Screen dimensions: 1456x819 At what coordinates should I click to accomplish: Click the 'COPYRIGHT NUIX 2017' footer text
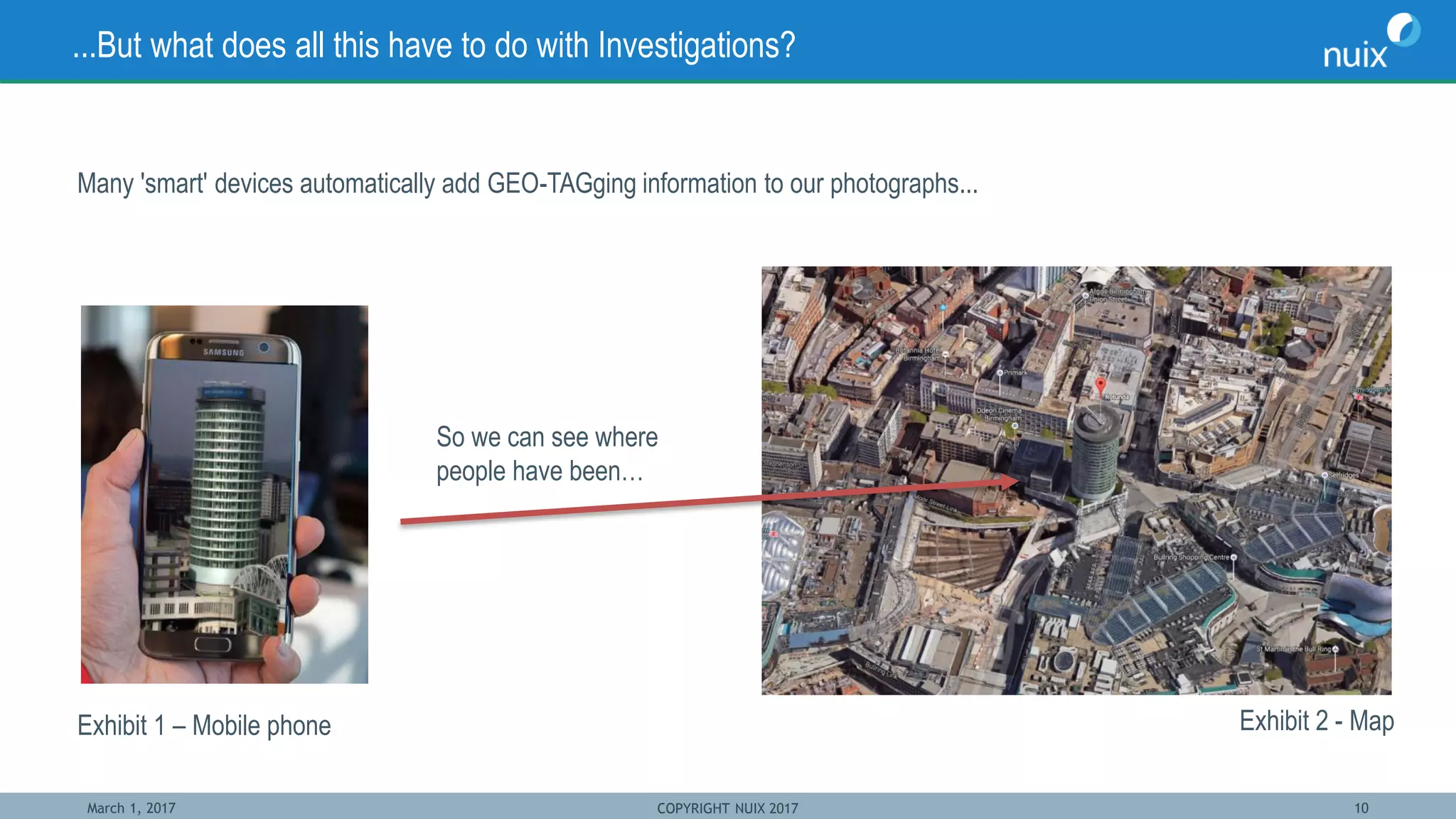click(727, 808)
